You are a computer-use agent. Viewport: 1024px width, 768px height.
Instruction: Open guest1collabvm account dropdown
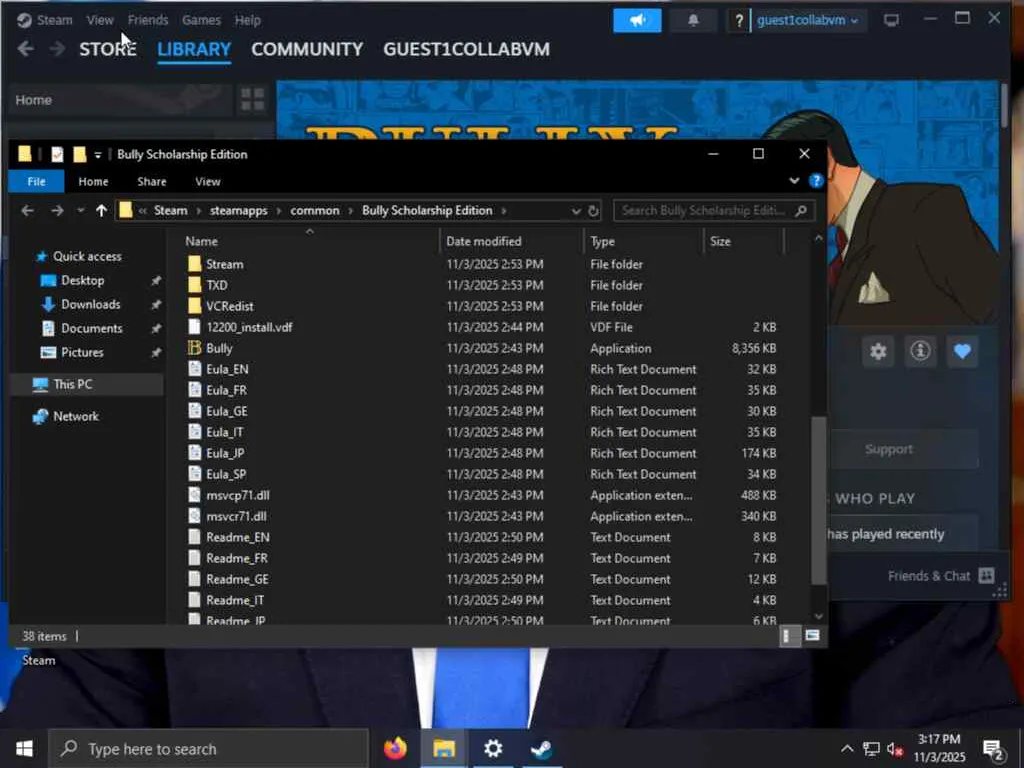tap(807, 20)
